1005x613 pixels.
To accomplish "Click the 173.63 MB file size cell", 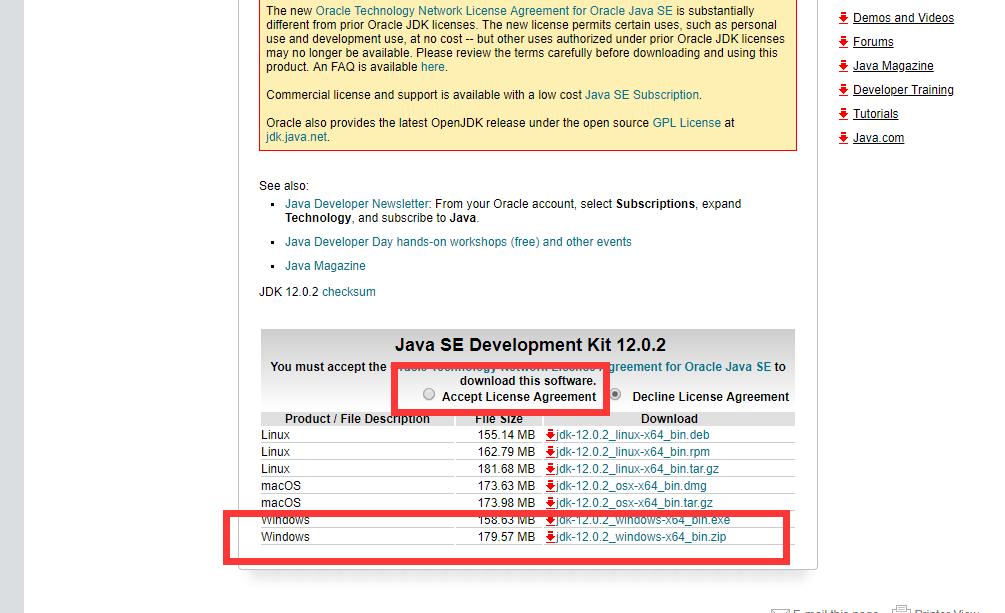I will 506,486.
